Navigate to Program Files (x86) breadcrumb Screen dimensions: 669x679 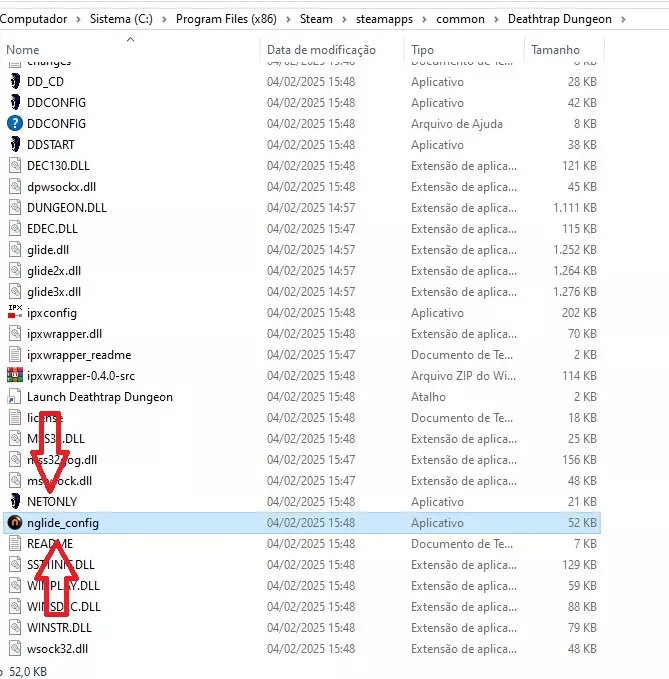pos(226,19)
